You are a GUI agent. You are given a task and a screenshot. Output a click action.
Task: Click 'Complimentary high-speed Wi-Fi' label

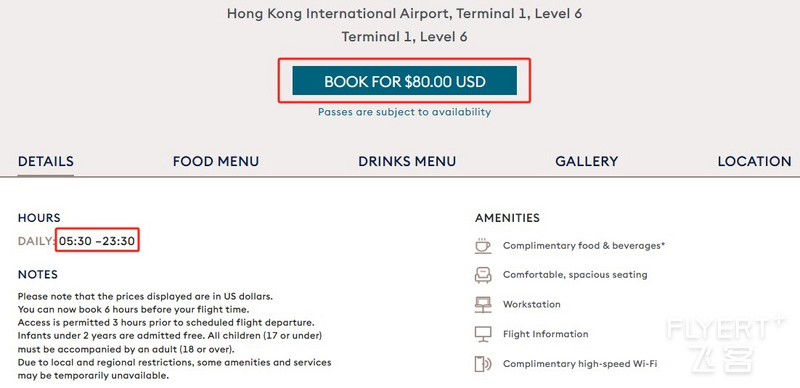[580, 364]
